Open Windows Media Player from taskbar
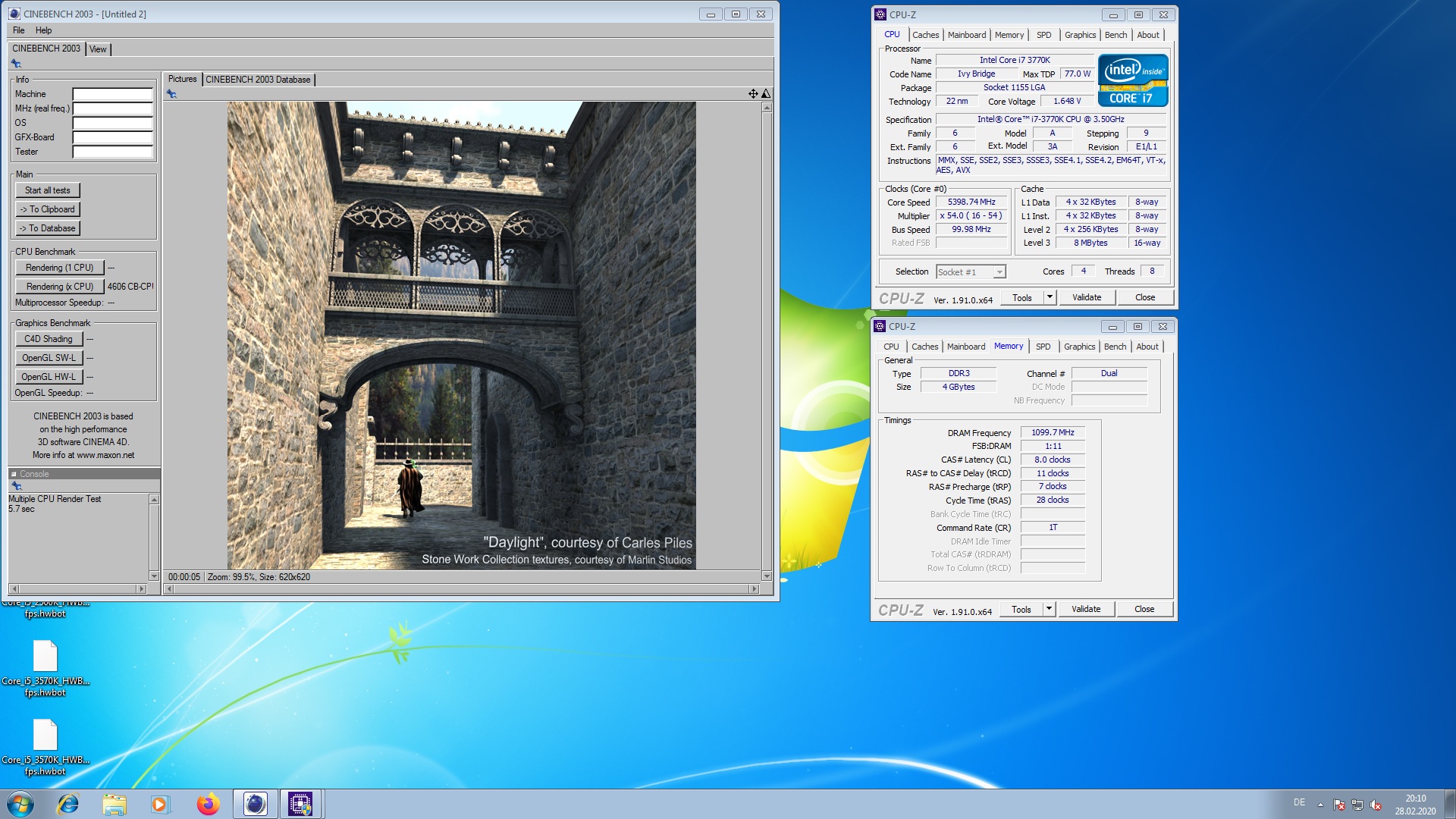The width and height of the screenshot is (1456, 819). (160, 804)
